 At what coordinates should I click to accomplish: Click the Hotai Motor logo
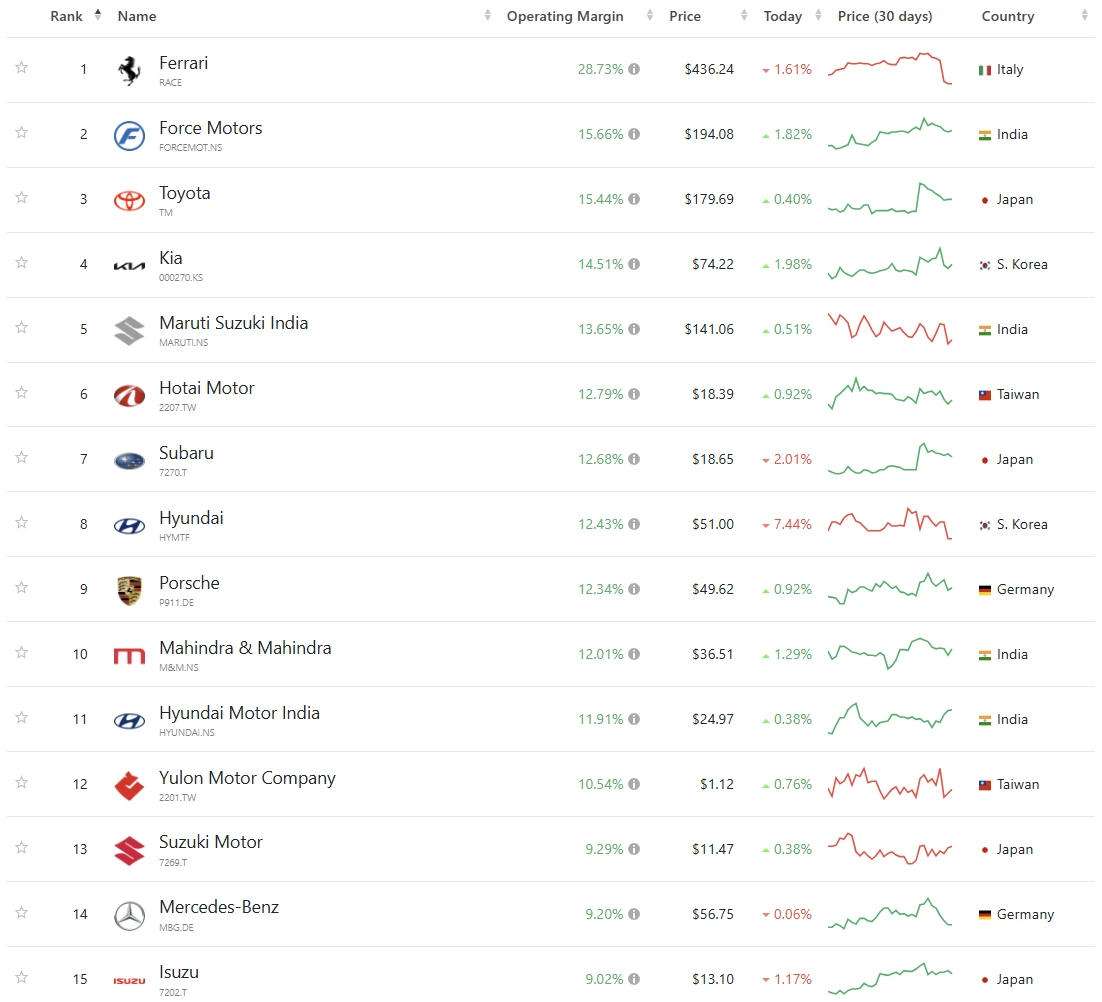129,396
